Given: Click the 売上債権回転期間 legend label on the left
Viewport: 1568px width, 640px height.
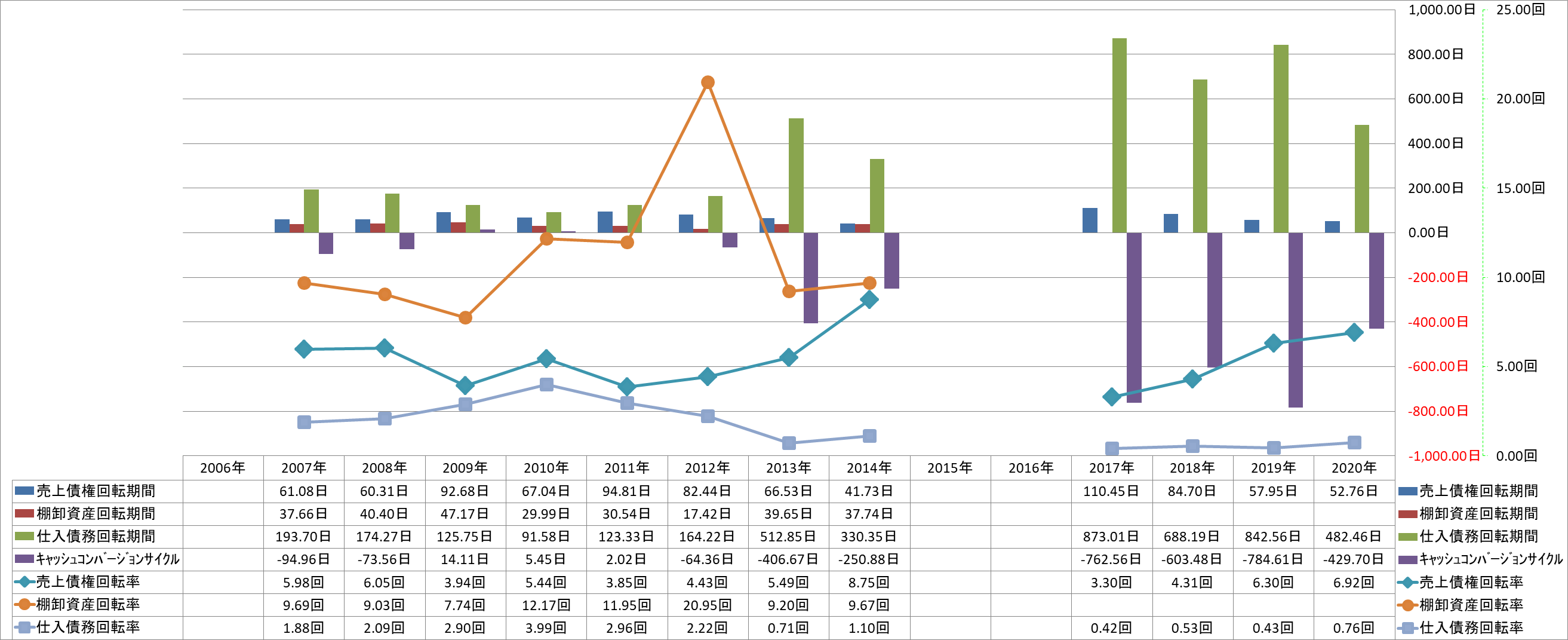Looking at the screenshot, I should pos(96,491).
